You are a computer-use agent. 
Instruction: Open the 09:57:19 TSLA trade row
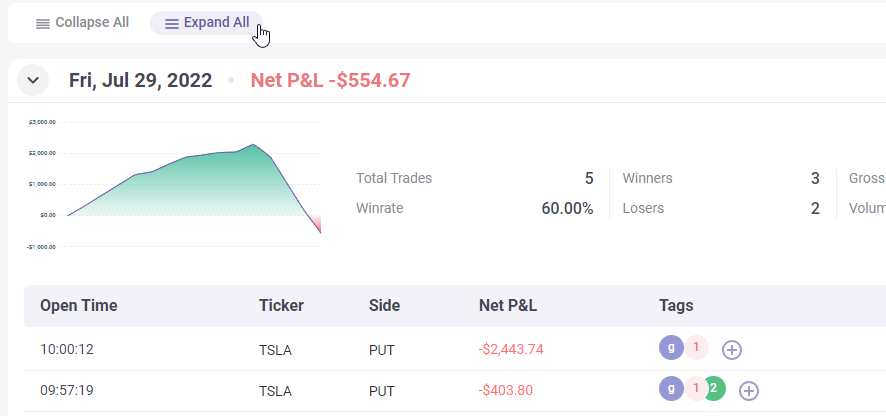(275, 392)
